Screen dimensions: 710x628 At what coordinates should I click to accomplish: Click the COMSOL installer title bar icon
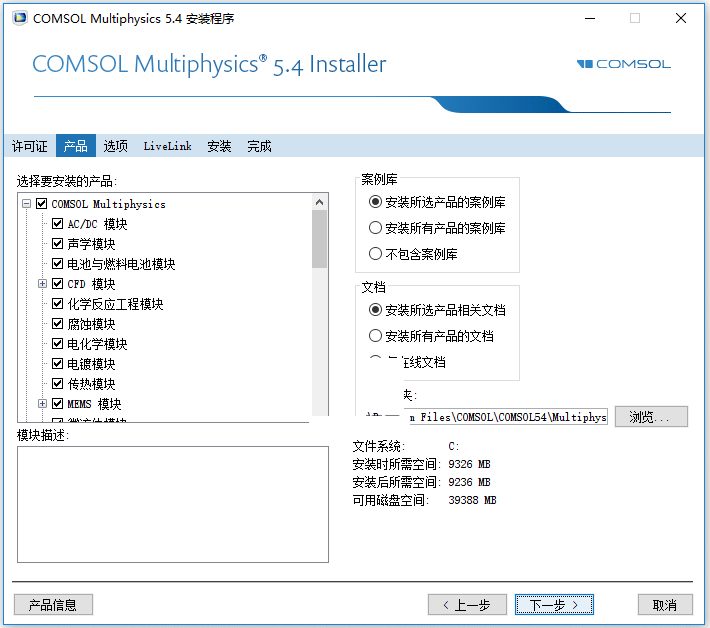coord(20,18)
